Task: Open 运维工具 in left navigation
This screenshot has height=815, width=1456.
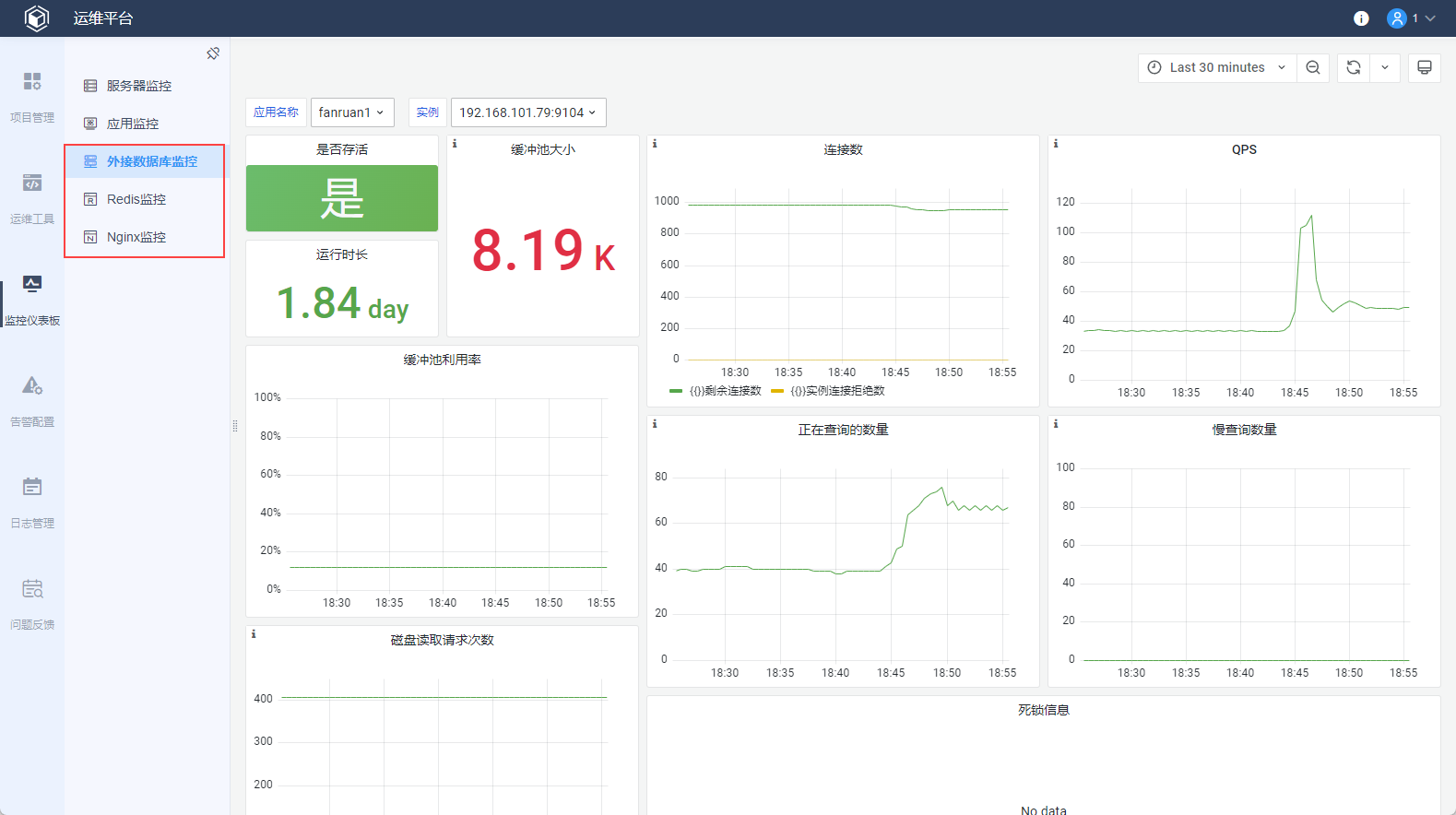Action: 32,198
